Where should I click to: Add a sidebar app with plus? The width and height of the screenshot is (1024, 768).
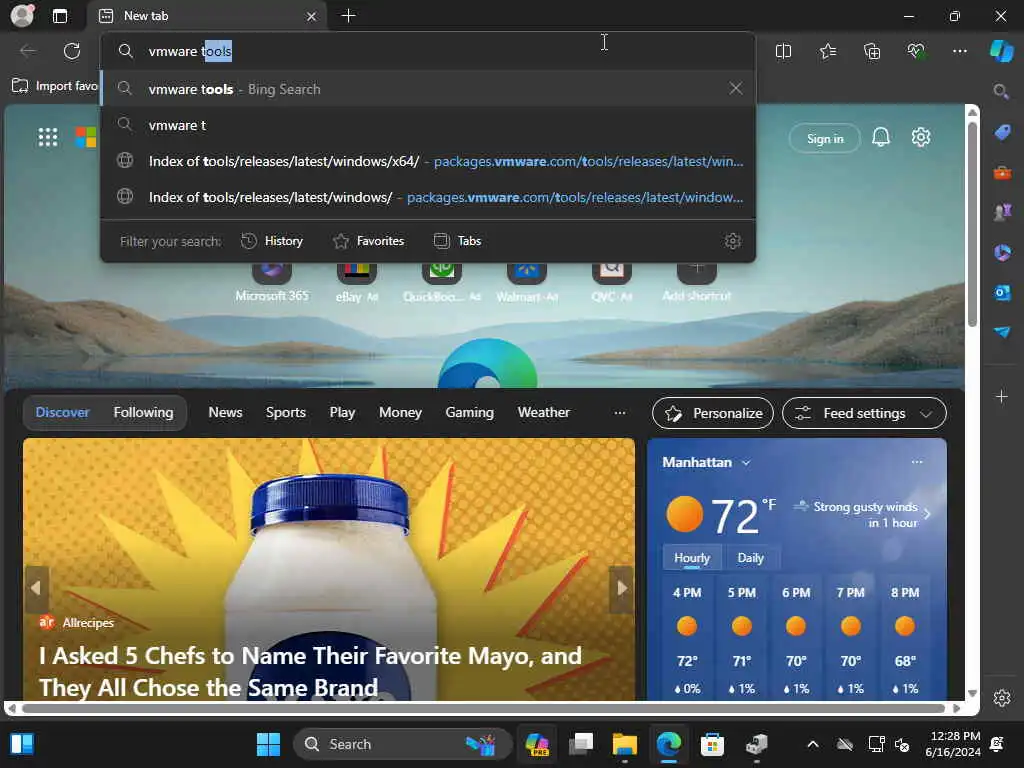click(x=1002, y=396)
